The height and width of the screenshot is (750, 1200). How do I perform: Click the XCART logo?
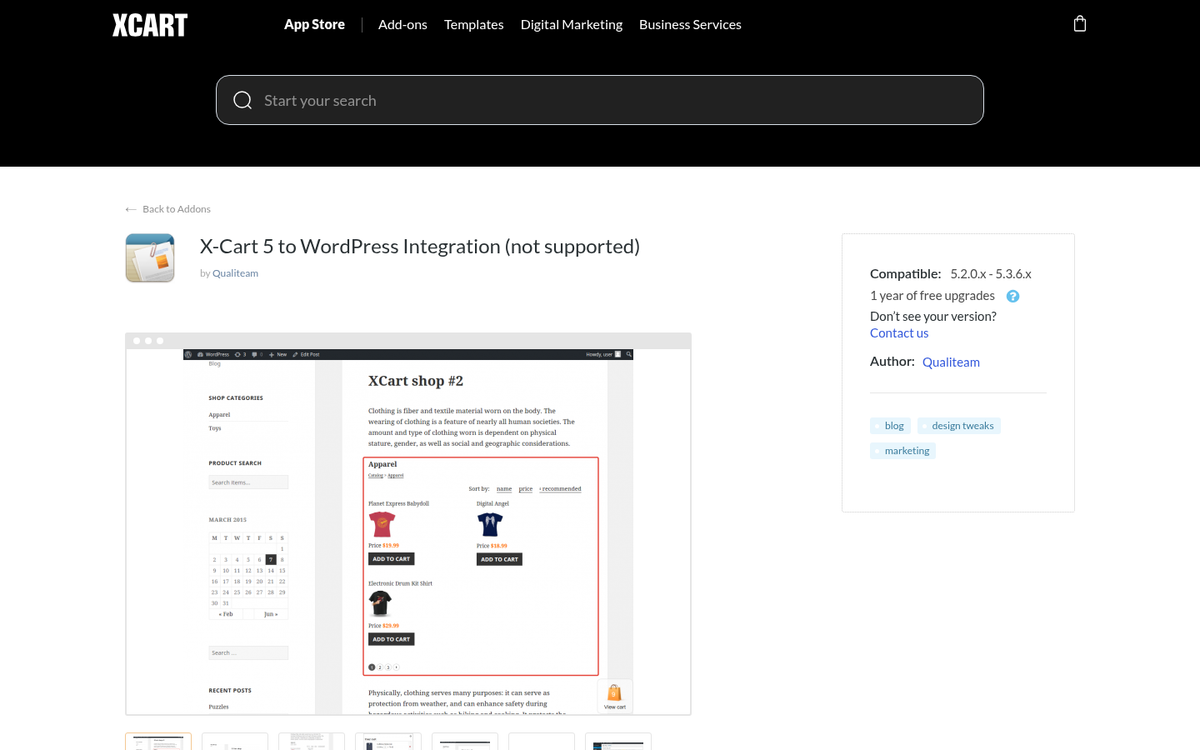click(x=150, y=24)
